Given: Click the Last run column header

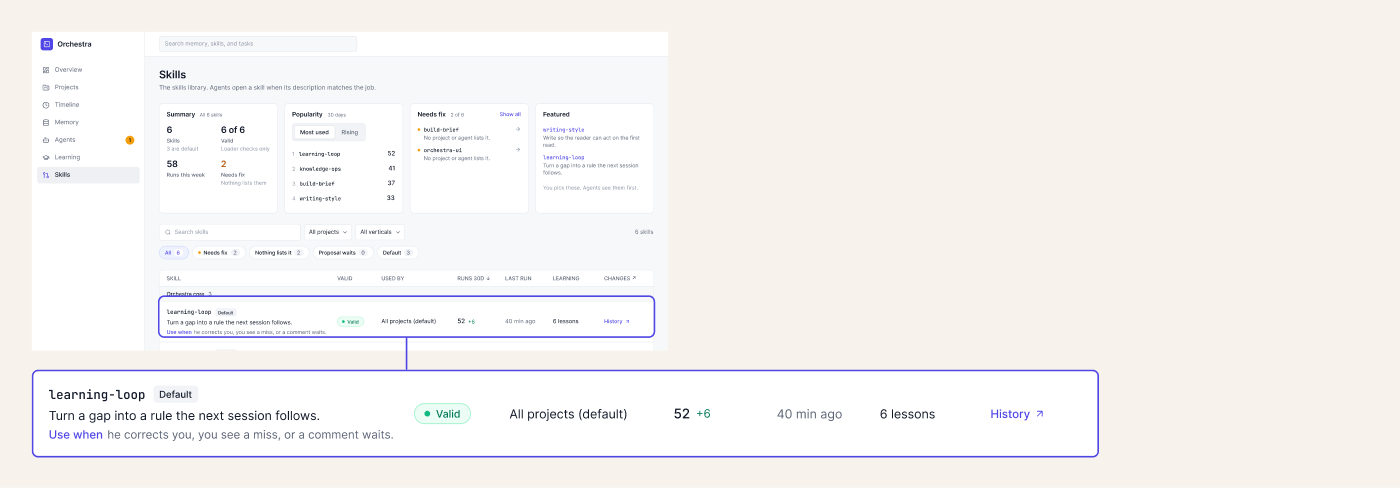Looking at the screenshot, I should pos(518,278).
